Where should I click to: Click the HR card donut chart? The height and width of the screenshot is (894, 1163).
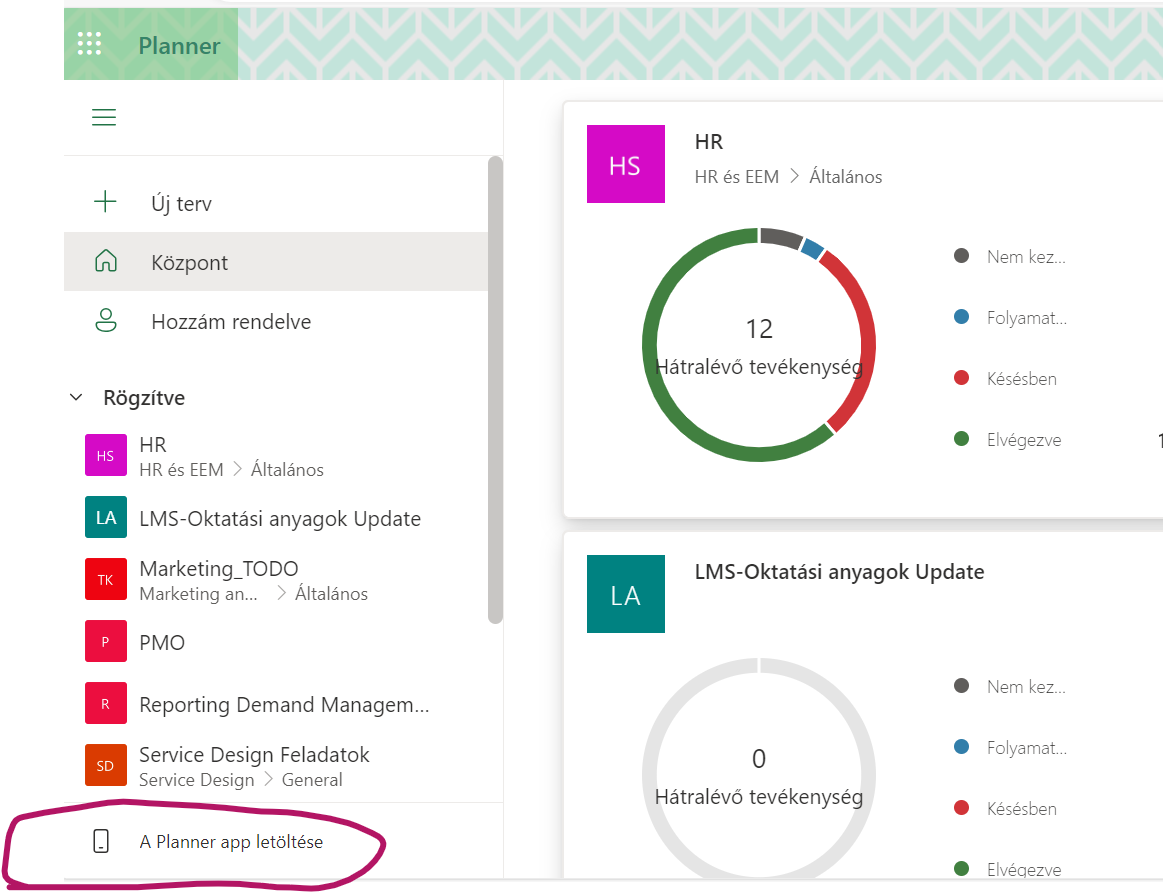point(759,345)
